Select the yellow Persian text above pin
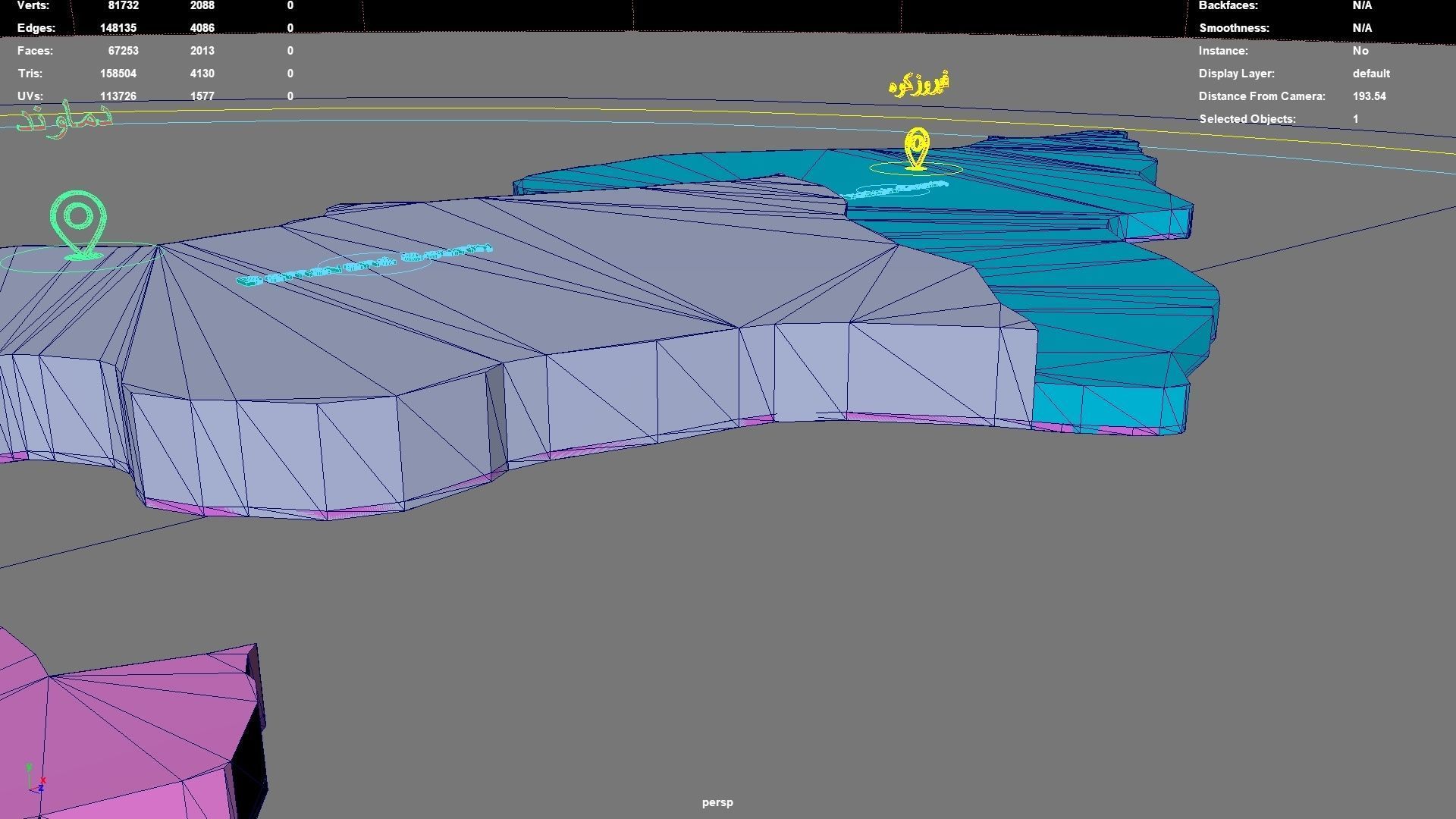Viewport: 1456px width, 819px height. 918,83
